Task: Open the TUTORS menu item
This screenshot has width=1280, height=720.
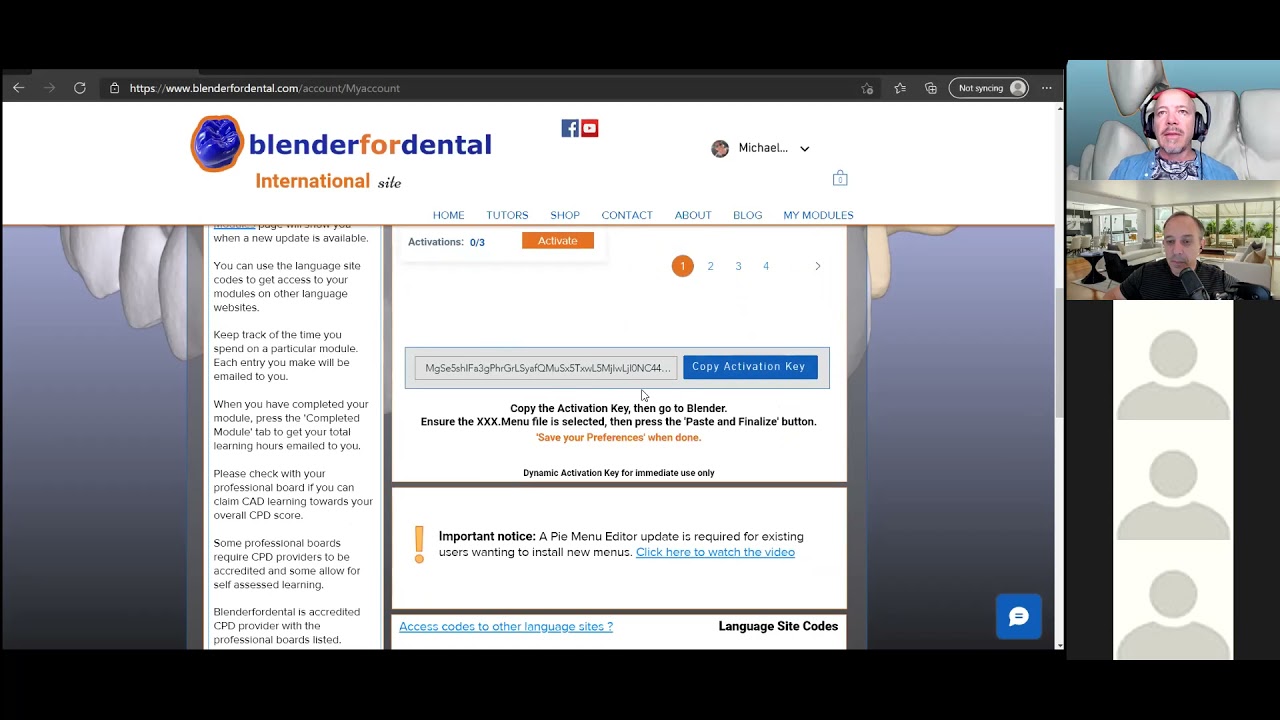Action: click(507, 215)
